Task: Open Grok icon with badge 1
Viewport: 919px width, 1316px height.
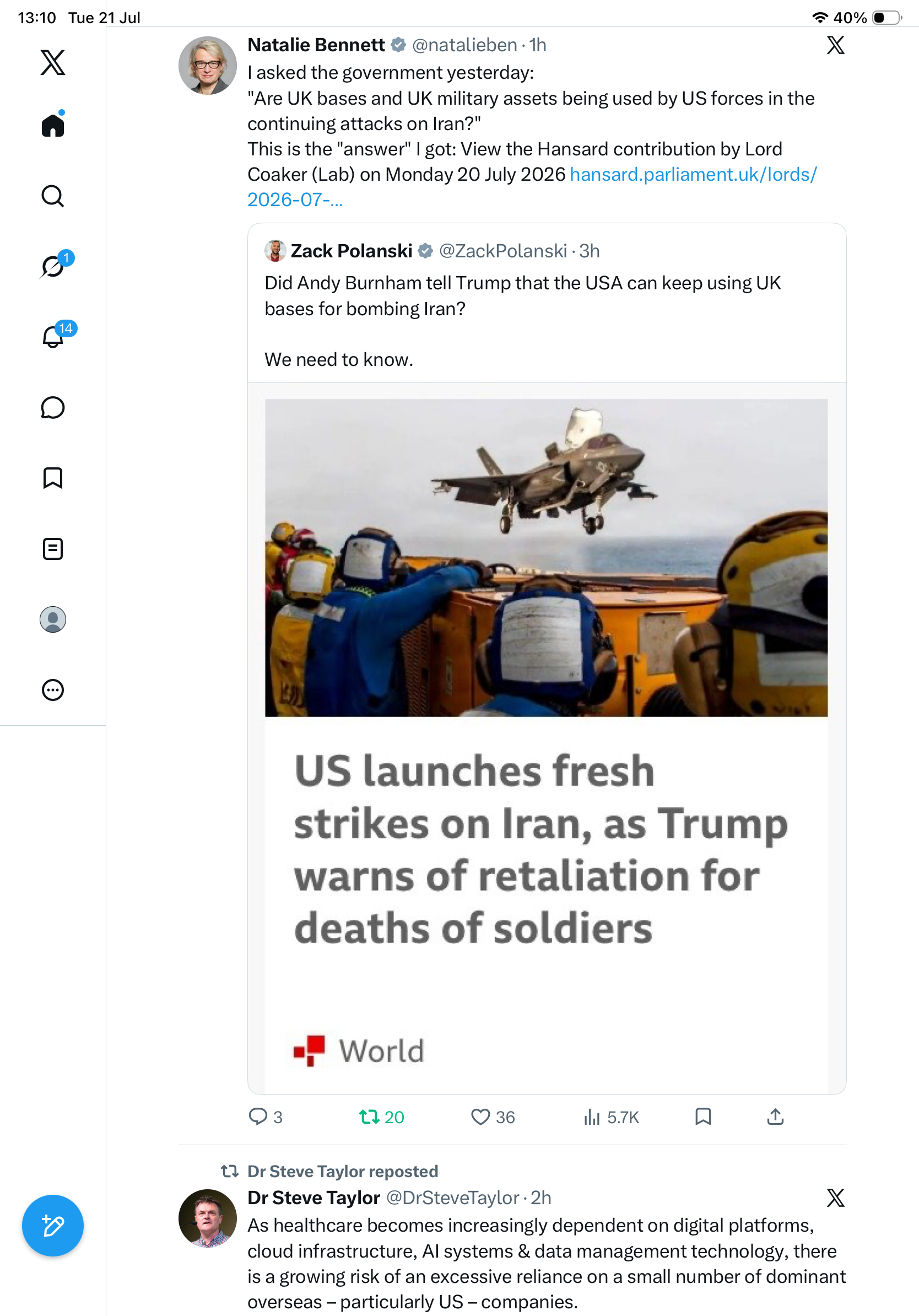Action: tap(53, 267)
